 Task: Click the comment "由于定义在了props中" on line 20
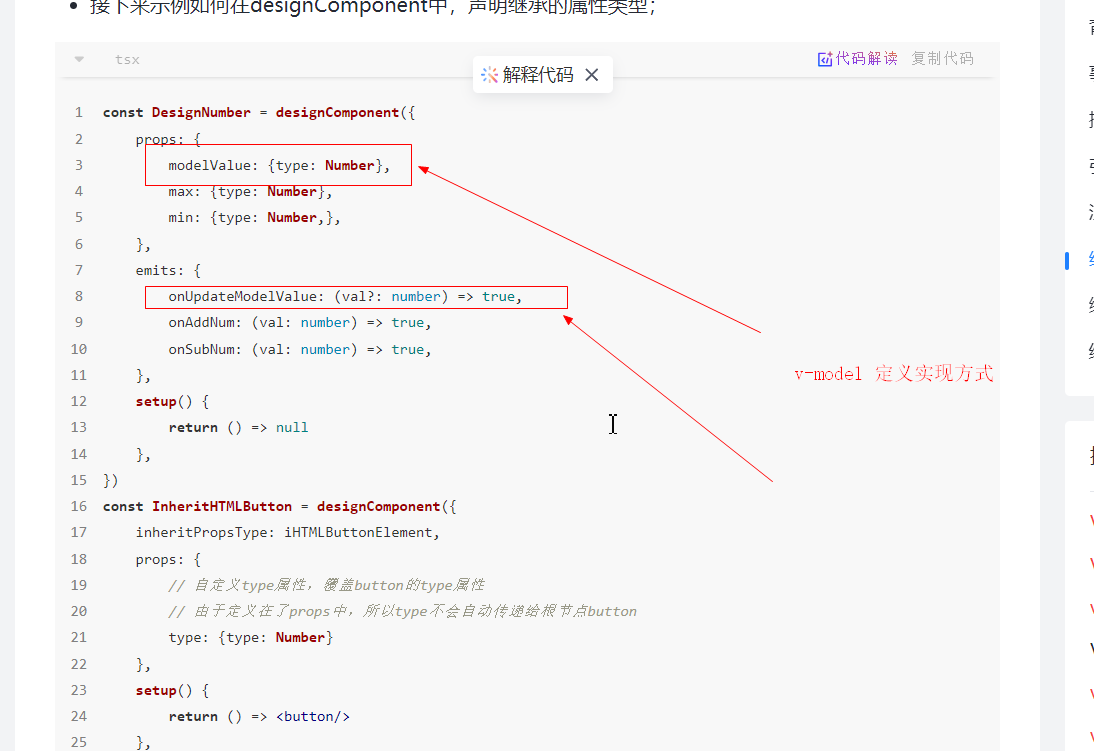270,611
